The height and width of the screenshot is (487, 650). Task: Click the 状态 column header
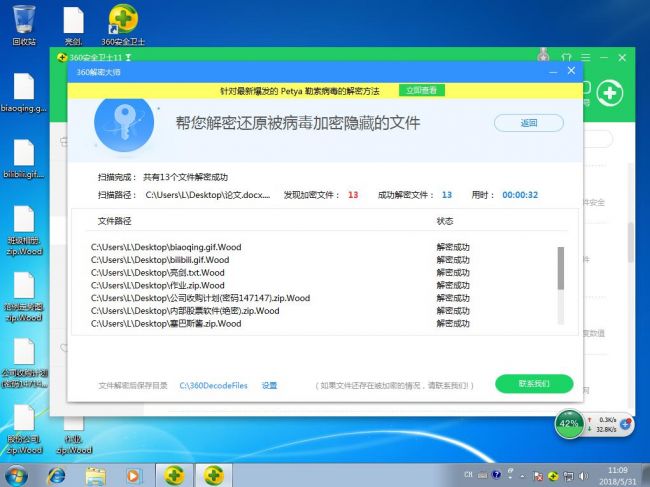(445, 221)
